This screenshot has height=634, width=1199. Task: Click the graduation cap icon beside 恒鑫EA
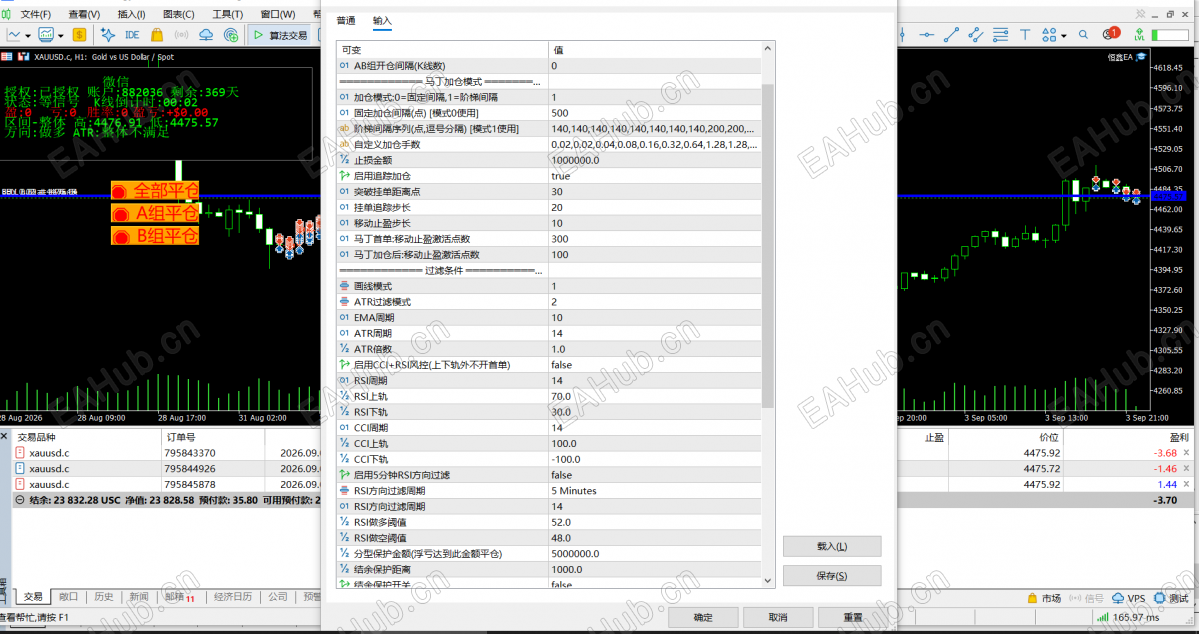1141,57
